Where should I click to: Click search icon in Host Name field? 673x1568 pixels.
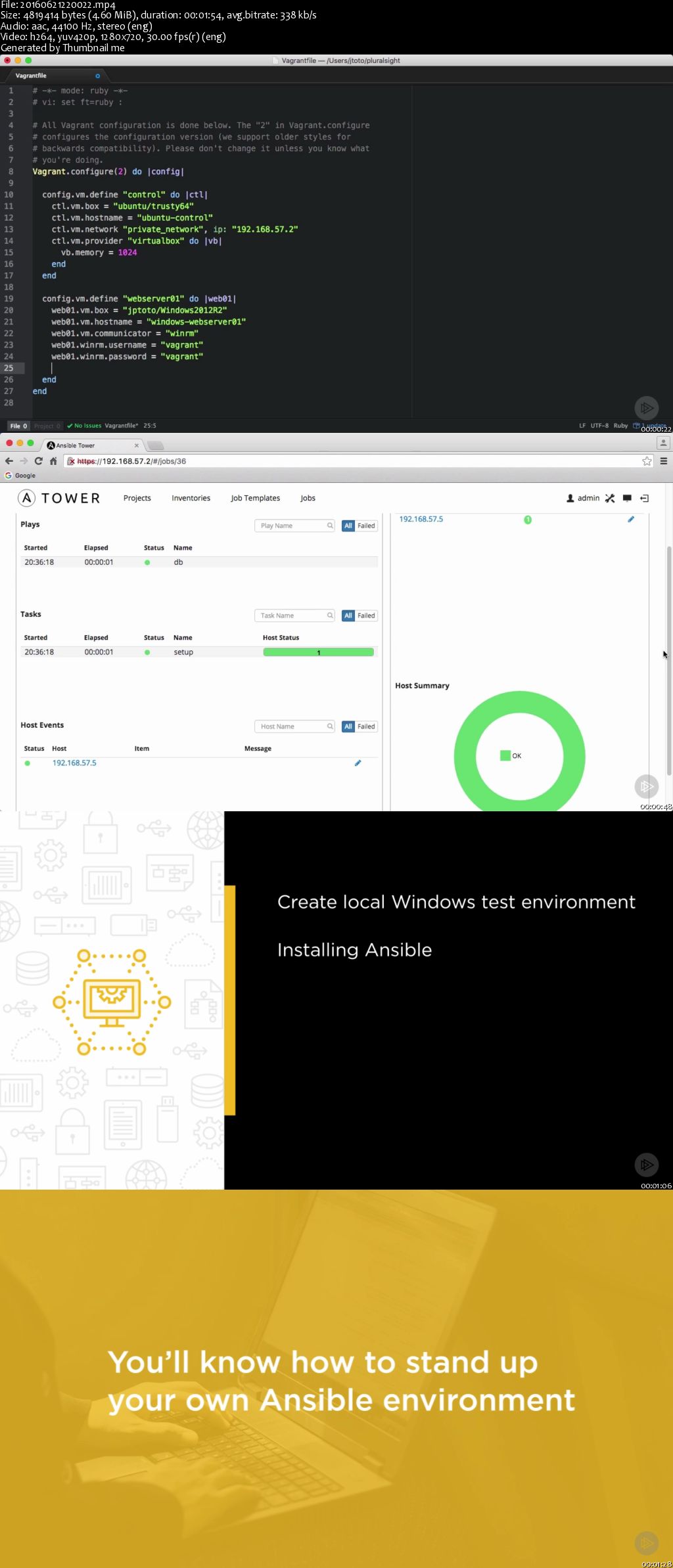(330, 727)
